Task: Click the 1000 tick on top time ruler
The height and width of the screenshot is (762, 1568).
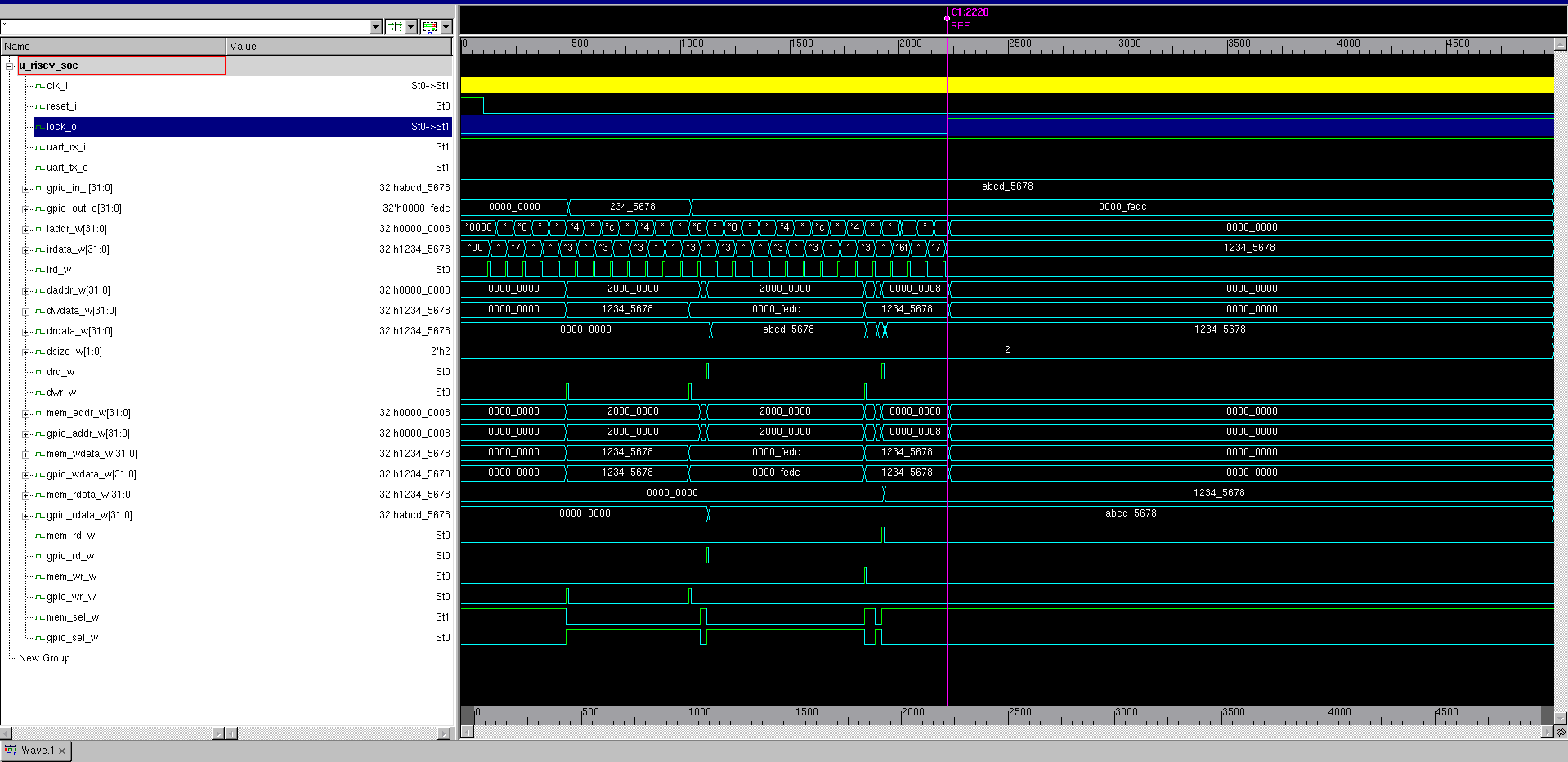Action: click(692, 43)
